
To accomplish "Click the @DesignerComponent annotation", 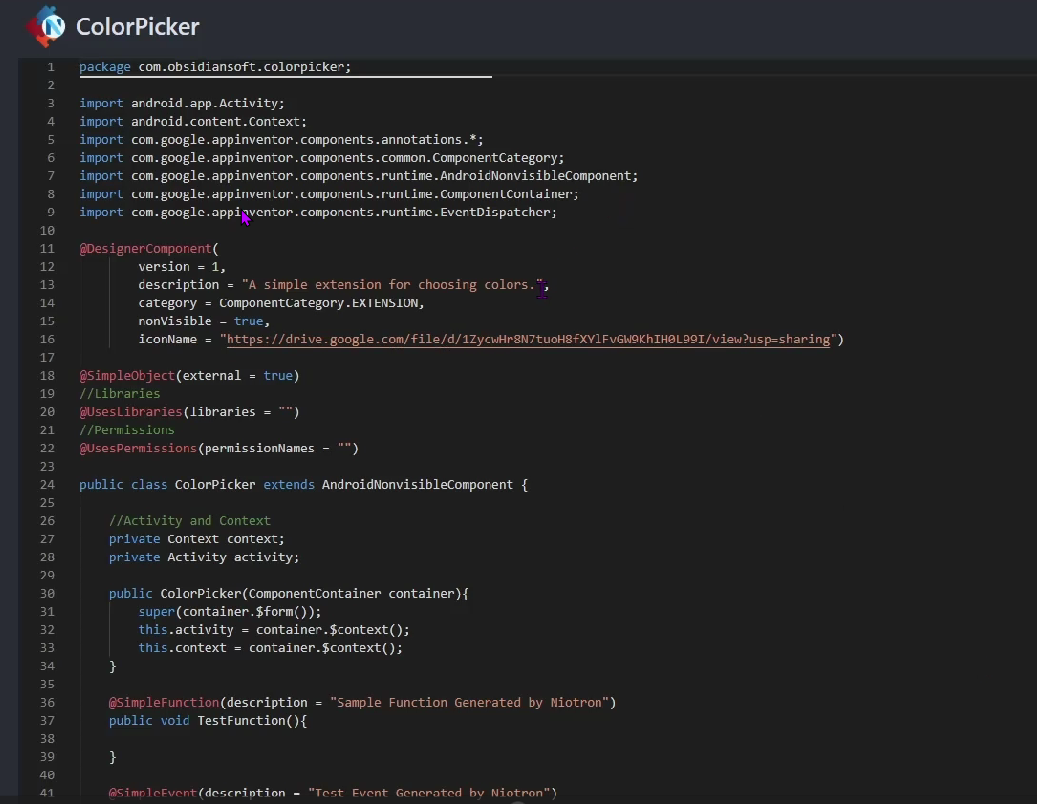I will tap(147, 248).
